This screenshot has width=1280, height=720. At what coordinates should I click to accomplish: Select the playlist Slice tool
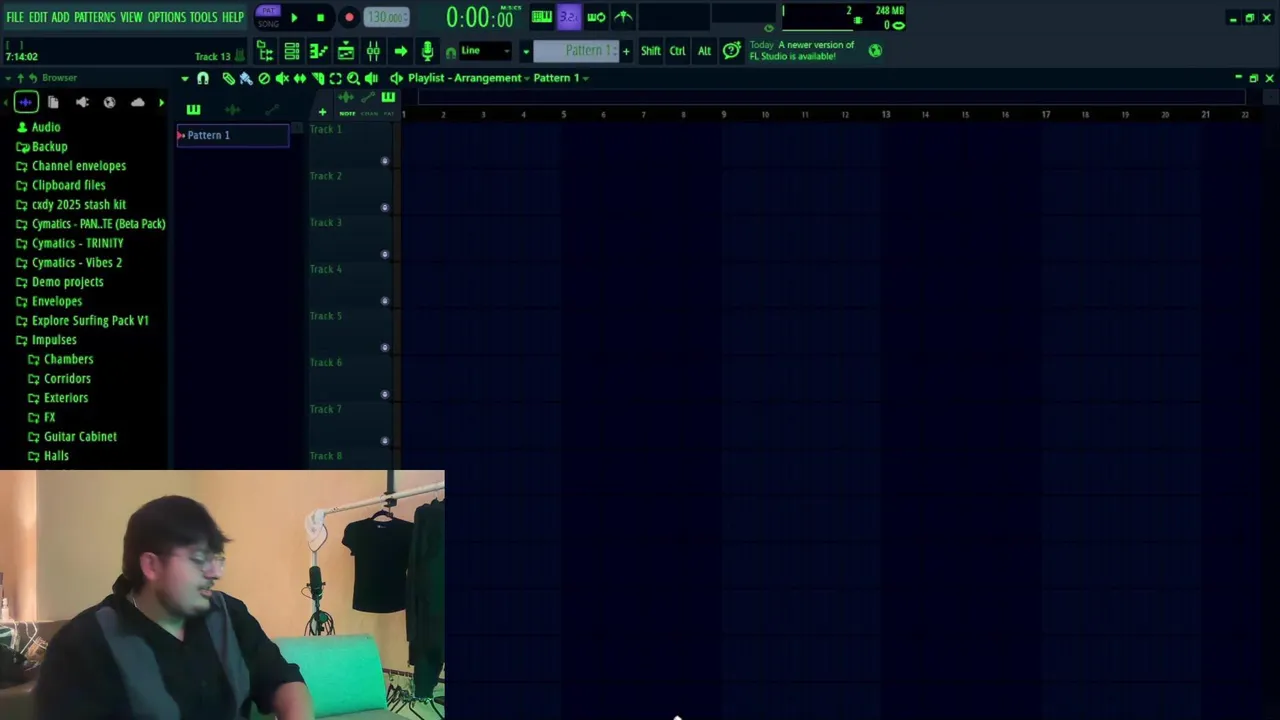pyautogui.click(x=317, y=78)
